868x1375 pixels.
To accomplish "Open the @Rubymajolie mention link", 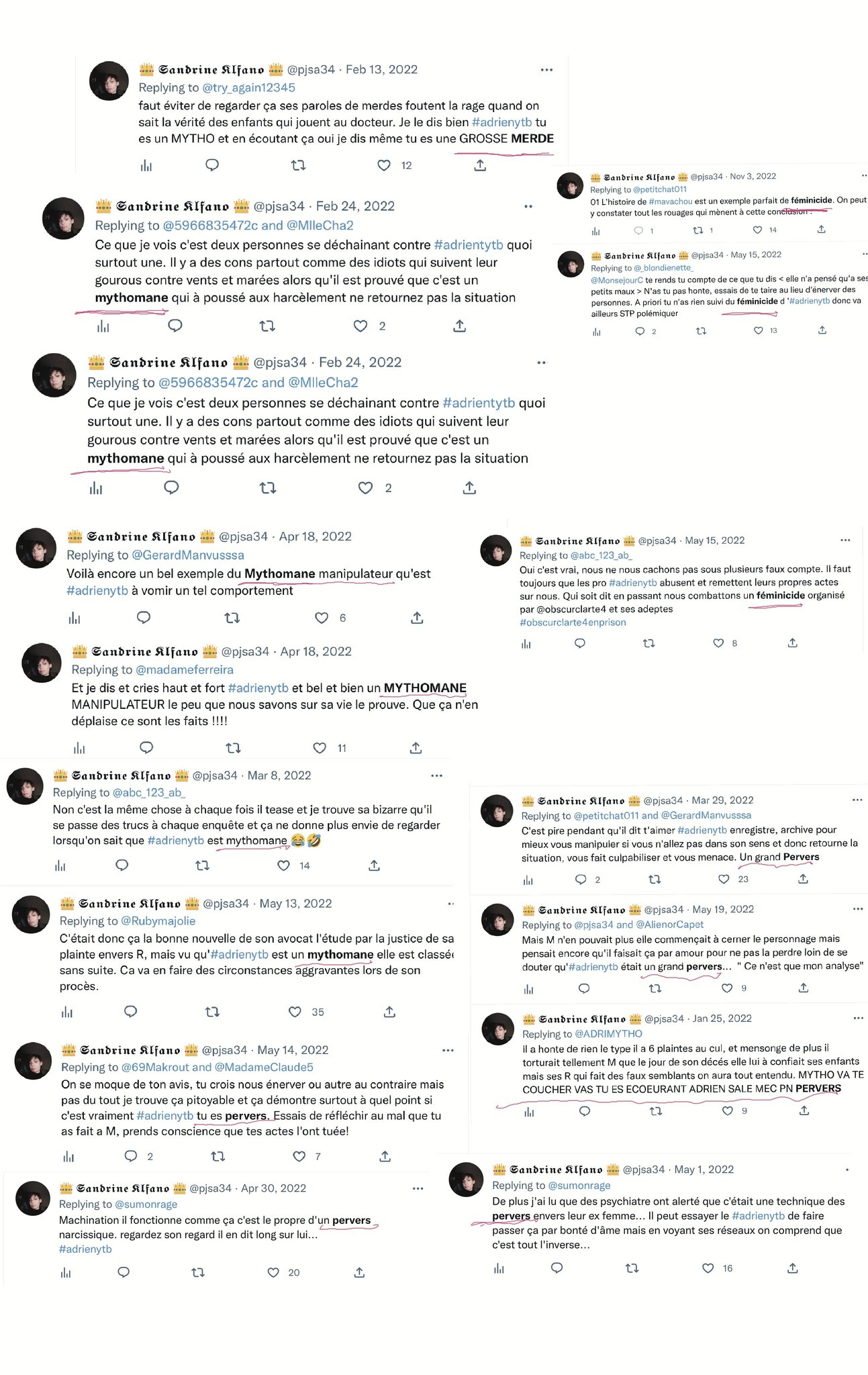I will [x=159, y=921].
